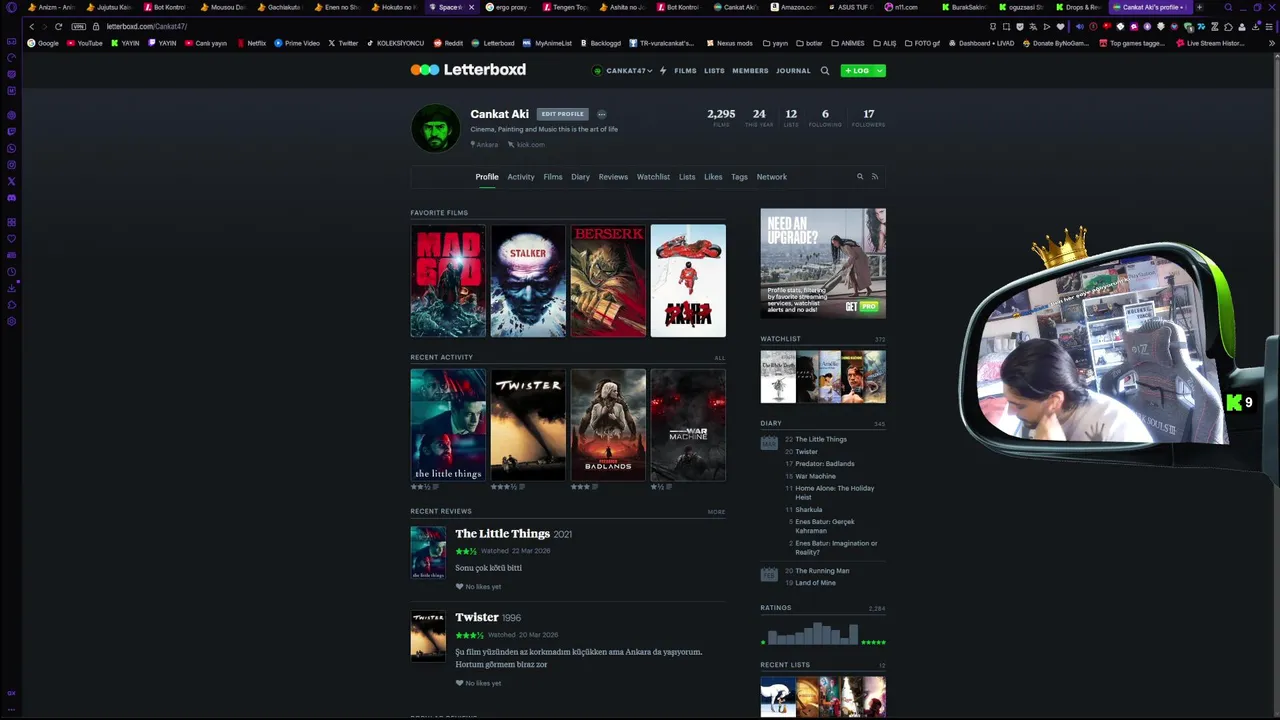This screenshot has width=1280, height=720.
Task: Switch to the Amazon browser tab
Action: [793, 7]
